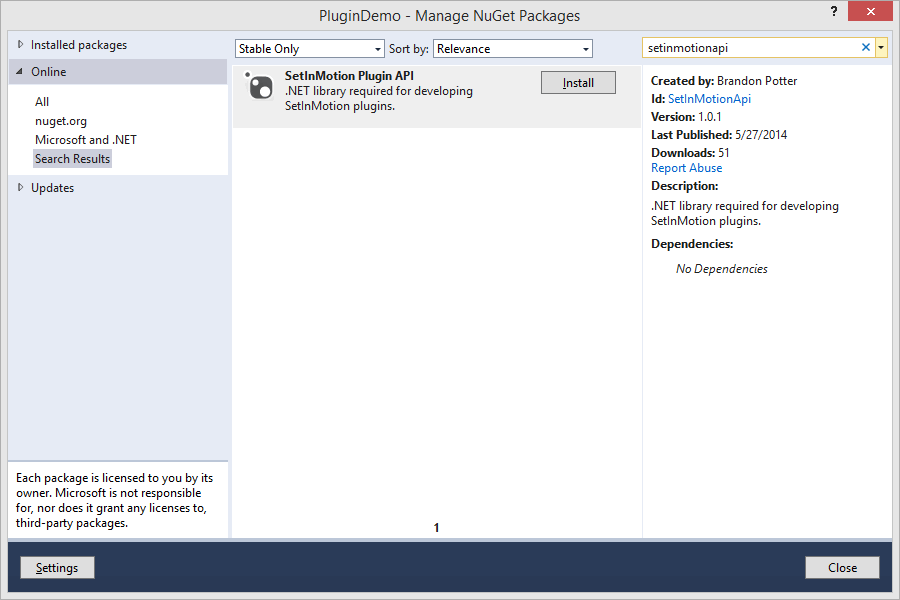
Task: Click the SetInMotion package icon
Action: [259, 86]
